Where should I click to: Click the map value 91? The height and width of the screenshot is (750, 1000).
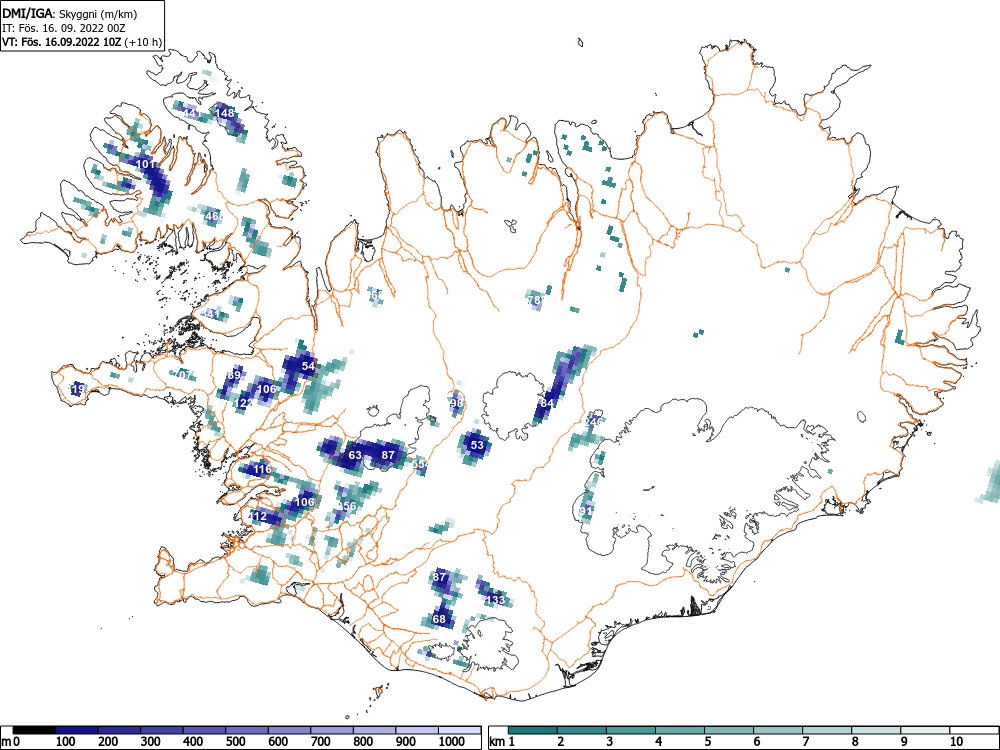[x=585, y=511]
